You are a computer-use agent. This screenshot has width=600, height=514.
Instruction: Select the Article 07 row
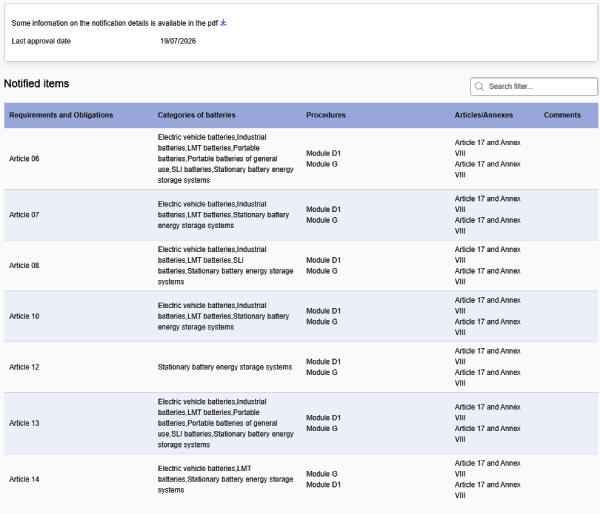(x=301, y=215)
